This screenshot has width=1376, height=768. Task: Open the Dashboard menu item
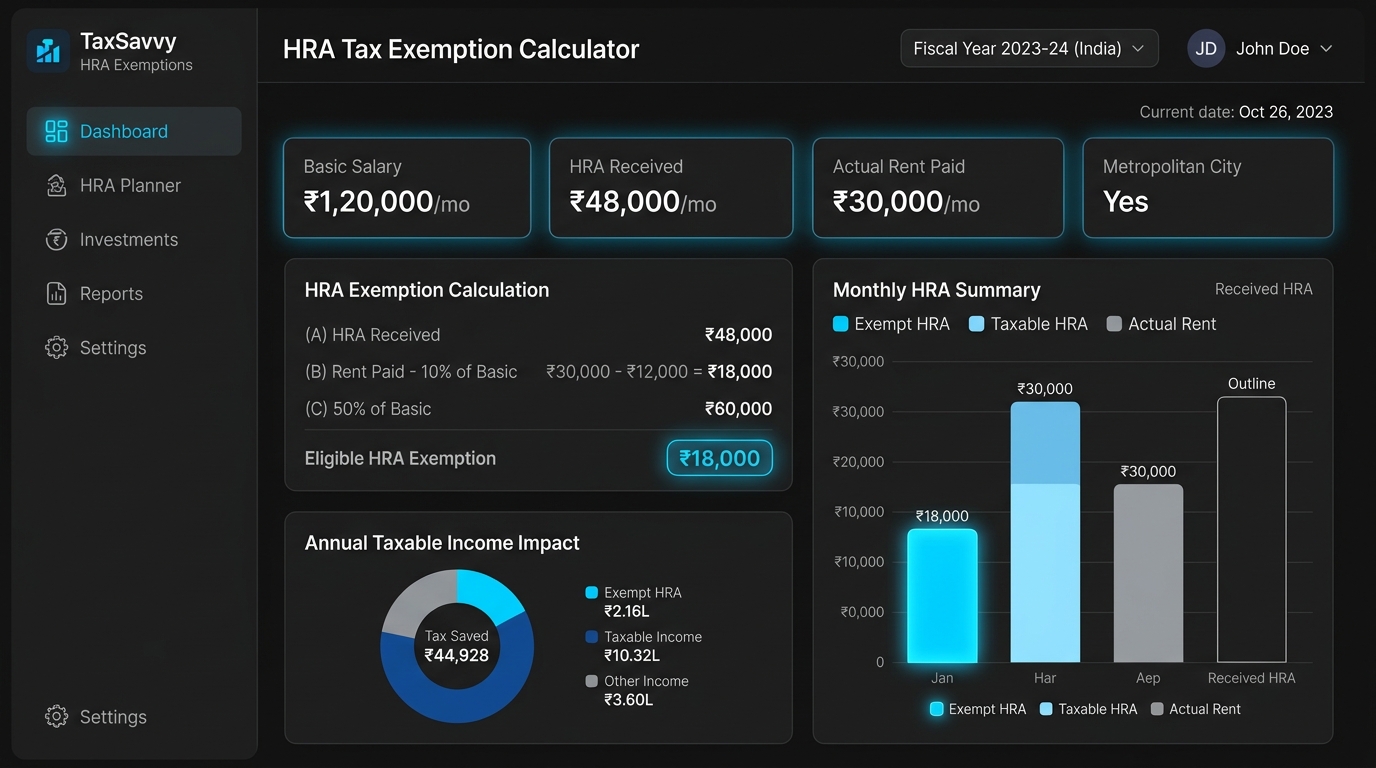(134, 131)
